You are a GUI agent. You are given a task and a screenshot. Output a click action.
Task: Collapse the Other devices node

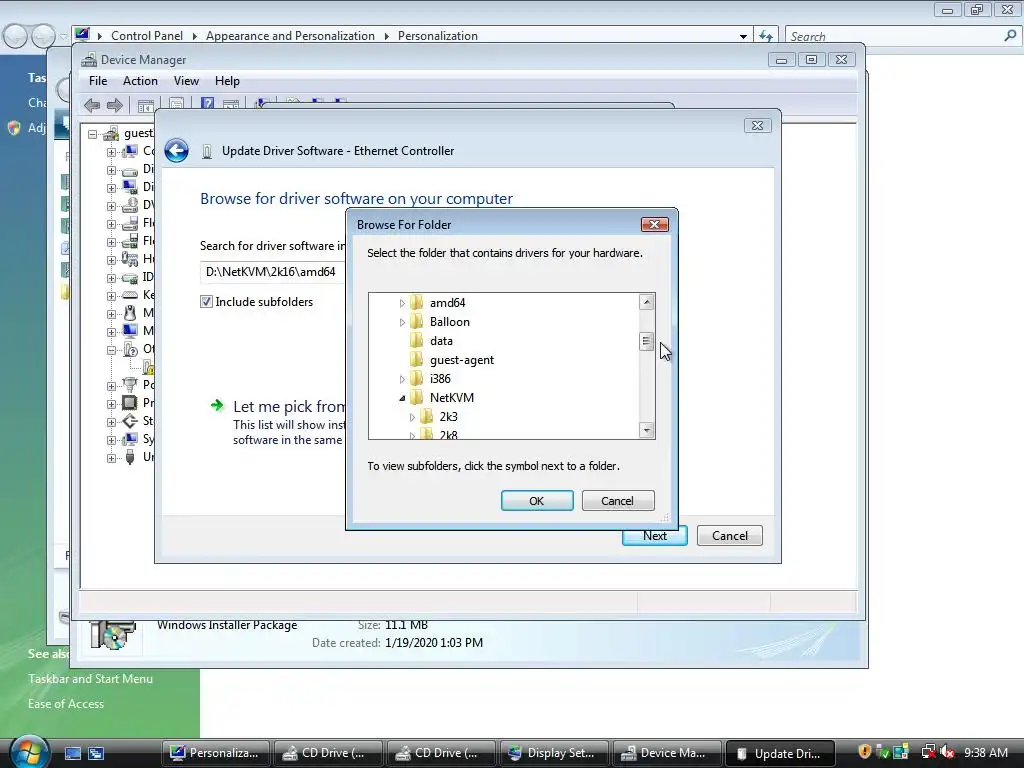click(111, 350)
